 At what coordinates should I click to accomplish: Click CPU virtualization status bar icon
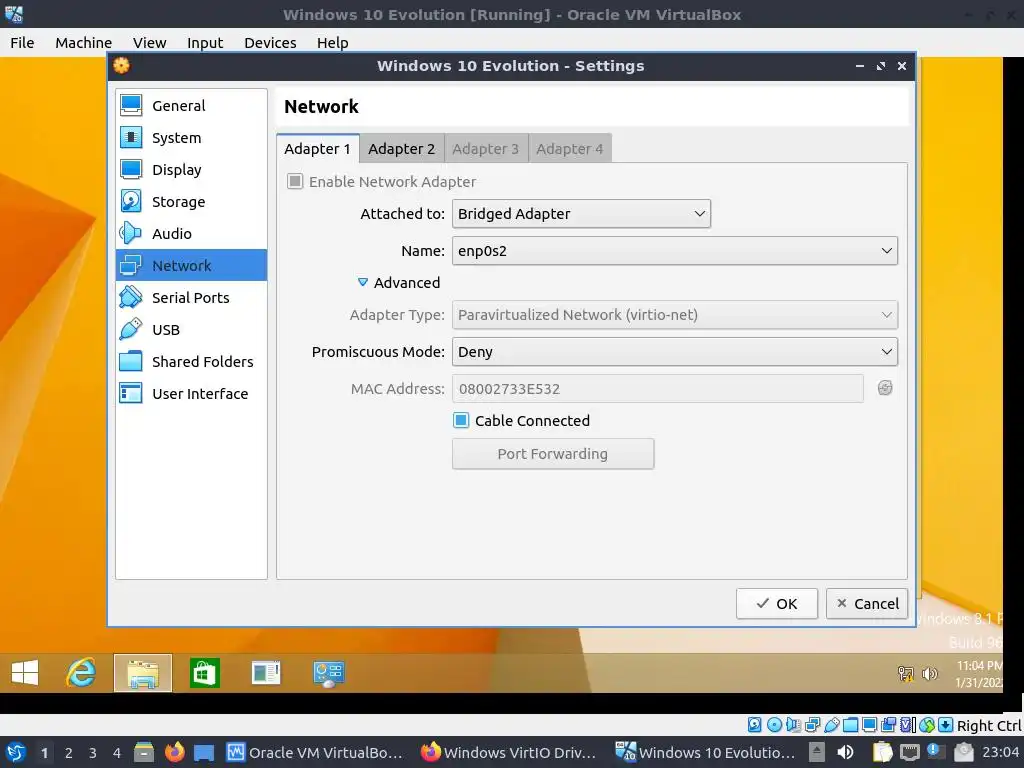click(x=908, y=725)
